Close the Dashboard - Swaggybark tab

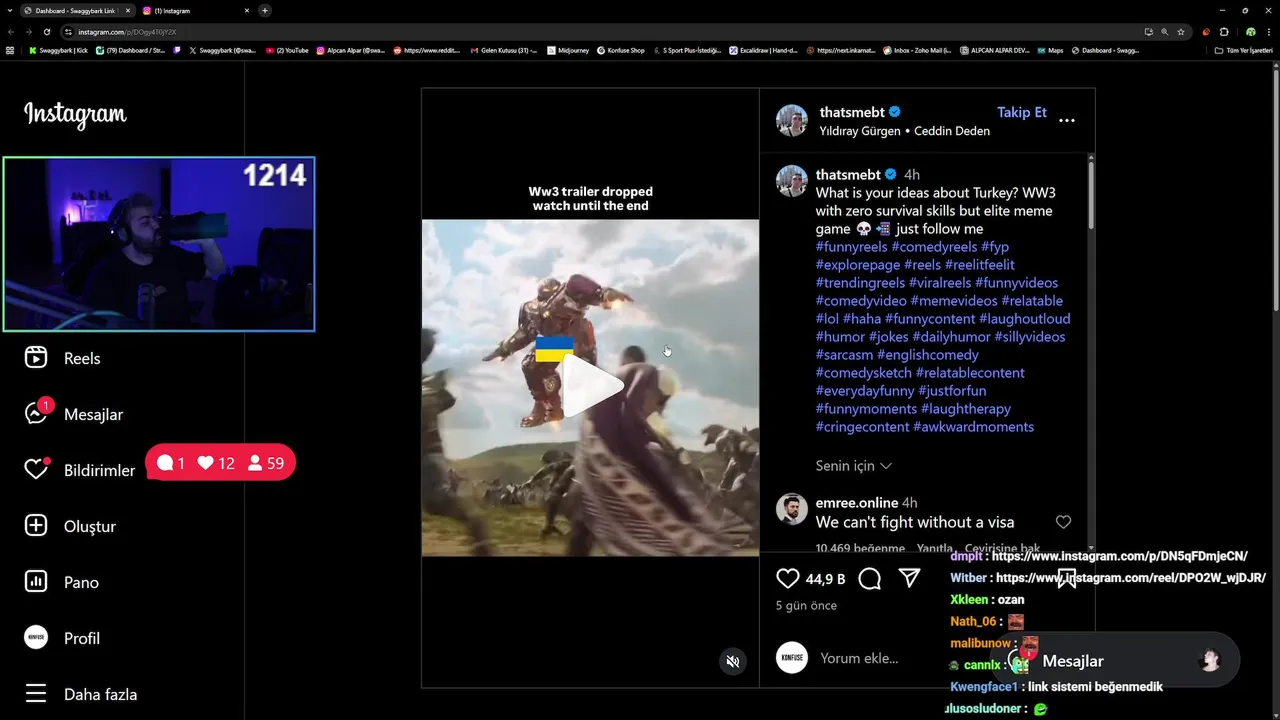pos(128,10)
